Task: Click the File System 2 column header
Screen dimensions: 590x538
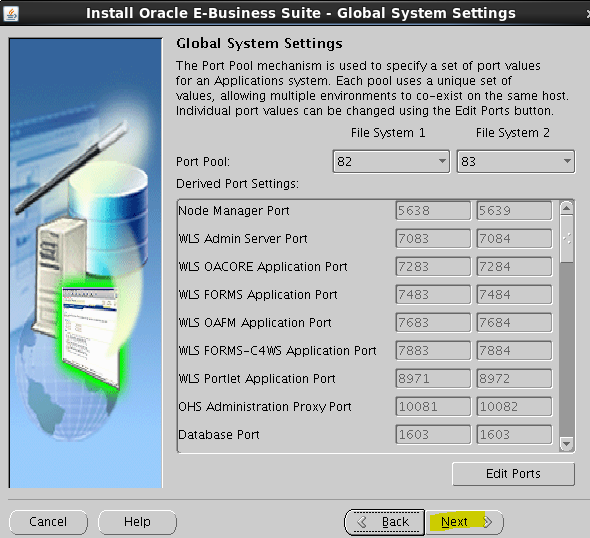Action: 512,133
